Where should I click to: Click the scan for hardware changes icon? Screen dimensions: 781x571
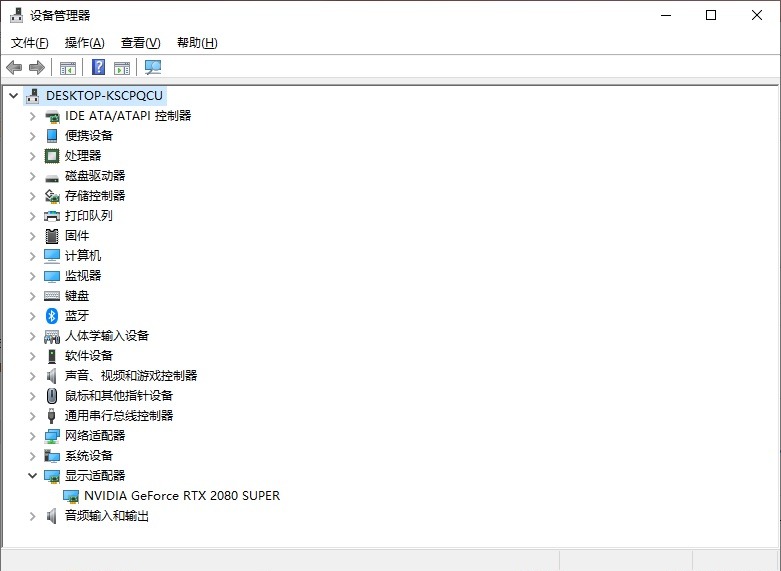click(153, 67)
